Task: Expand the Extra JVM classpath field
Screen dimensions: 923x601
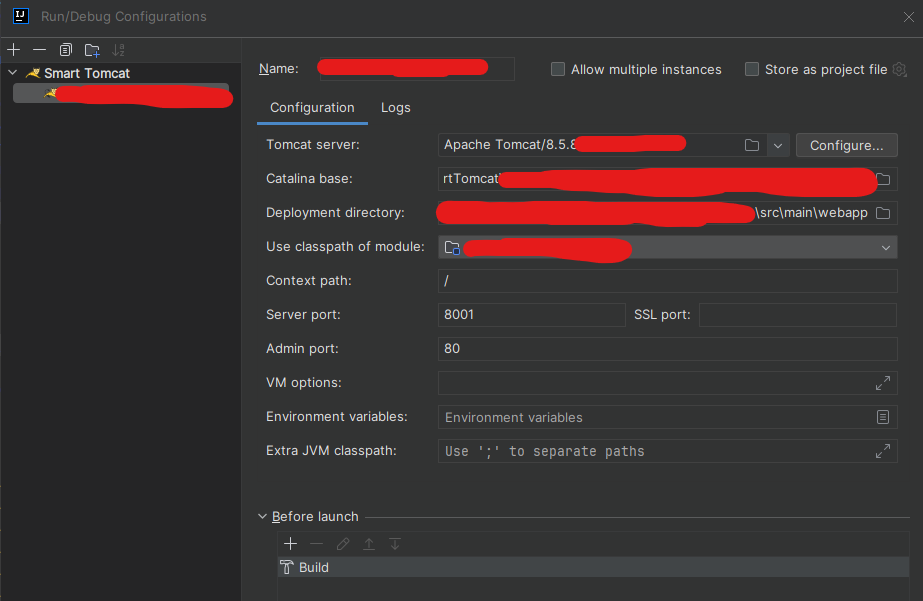Action: pyautogui.click(x=882, y=451)
